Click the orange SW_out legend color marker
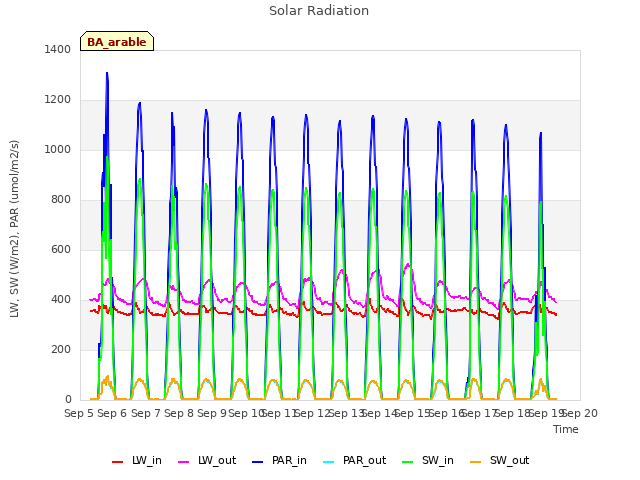 click(x=476, y=462)
